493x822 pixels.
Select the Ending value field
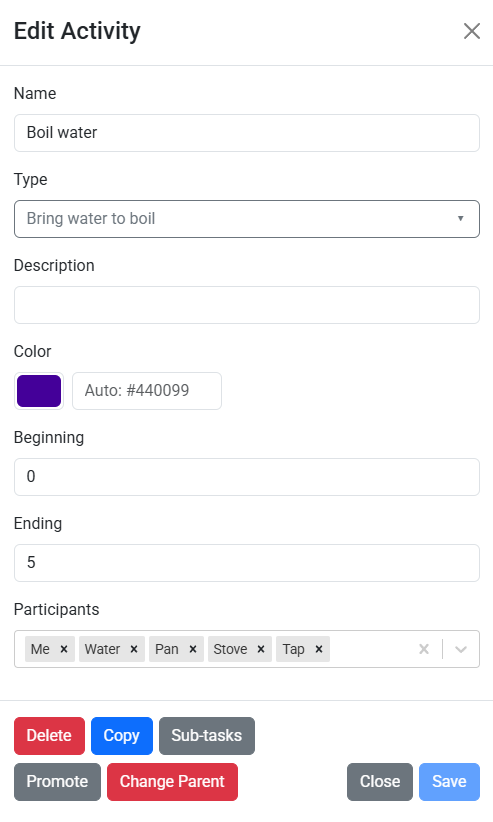[x=246, y=563]
